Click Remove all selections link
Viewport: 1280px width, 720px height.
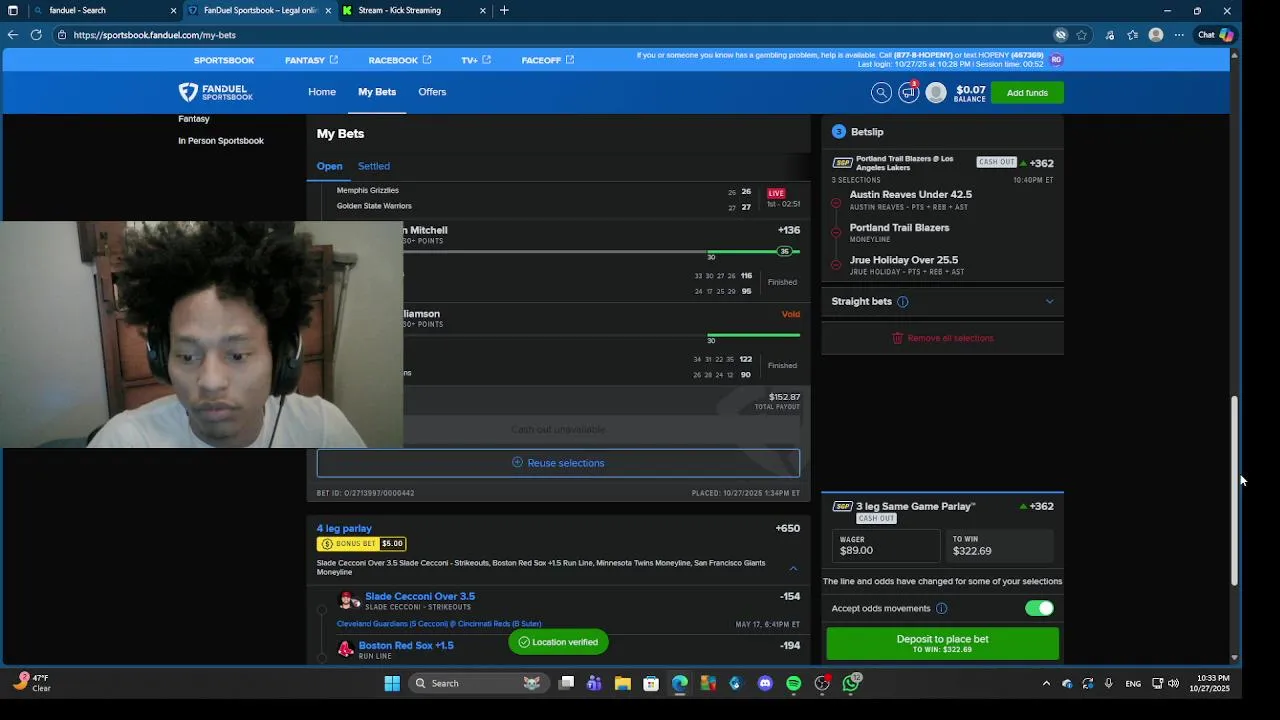click(x=942, y=338)
